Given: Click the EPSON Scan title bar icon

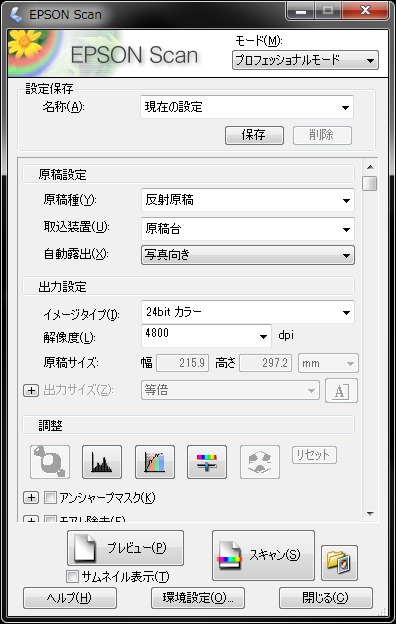Looking at the screenshot, I should click(x=16, y=15).
